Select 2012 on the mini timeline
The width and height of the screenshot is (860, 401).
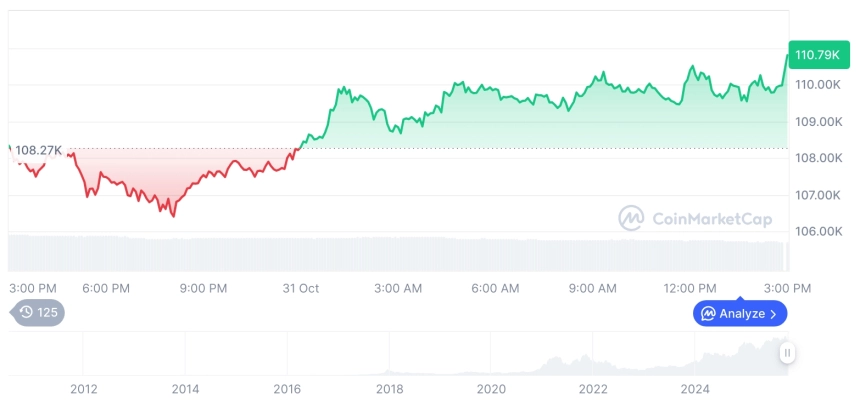[84, 389]
